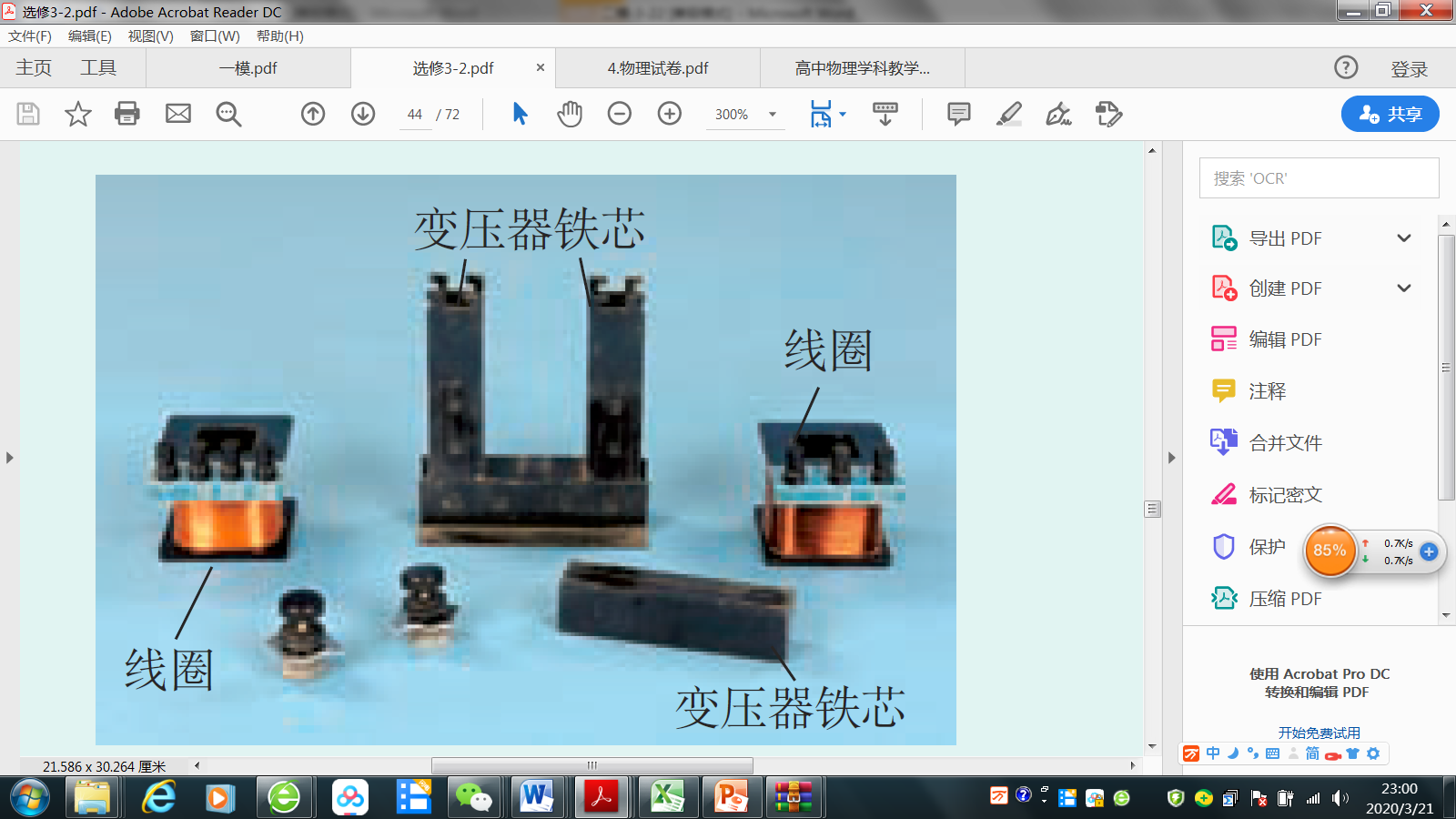Expand the 创建 PDF options chevron
The width and height of the screenshot is (1456, 819).
[x=1404, y=288]
